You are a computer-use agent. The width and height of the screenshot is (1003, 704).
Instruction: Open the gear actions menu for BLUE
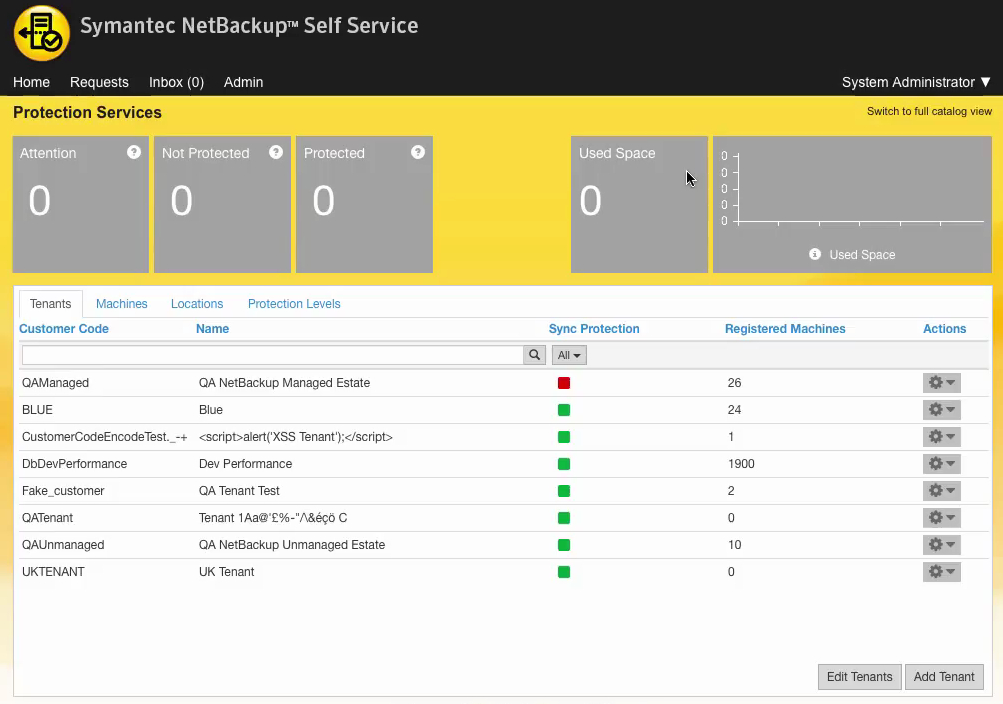tap(942, 410)
